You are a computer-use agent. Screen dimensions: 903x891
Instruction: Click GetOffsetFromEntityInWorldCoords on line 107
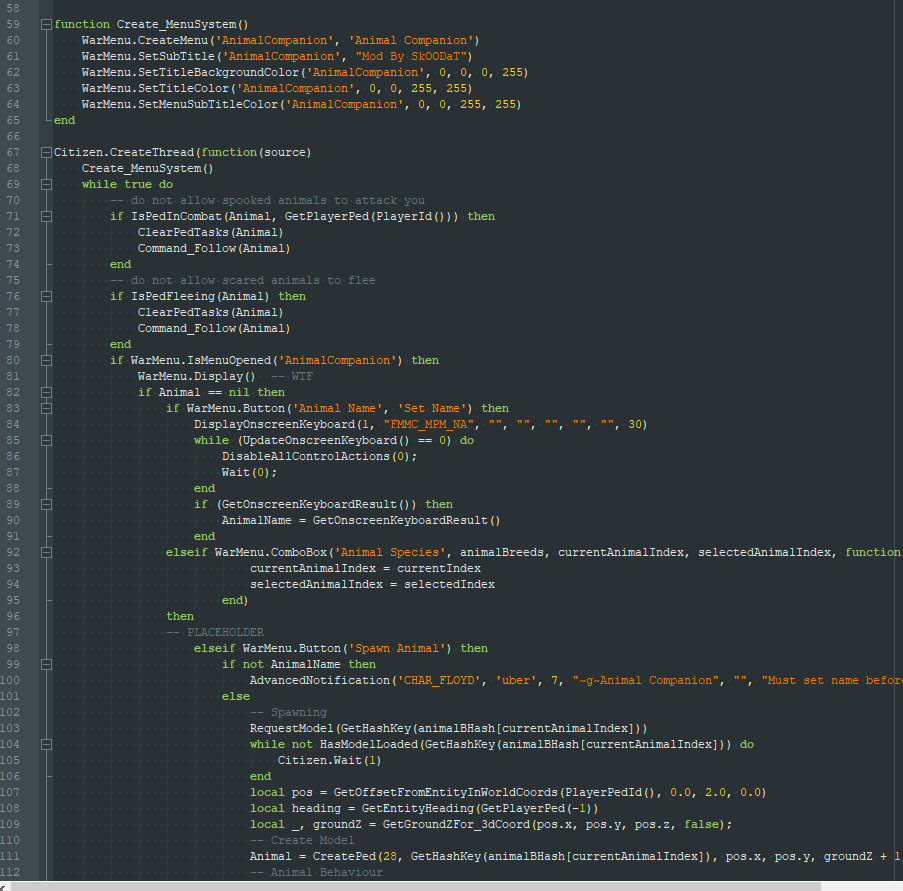pyautogui.click(x=445, y=793)
